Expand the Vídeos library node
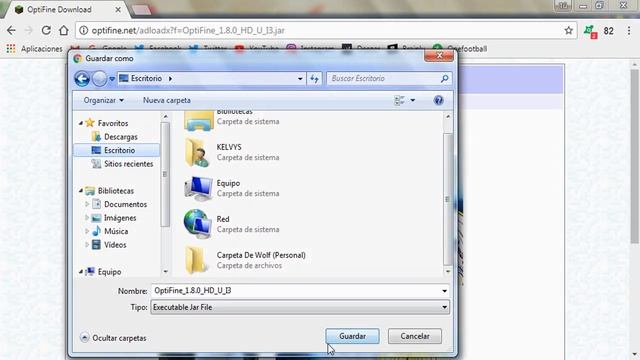640x360 pixels. click(x=87, y=244)
